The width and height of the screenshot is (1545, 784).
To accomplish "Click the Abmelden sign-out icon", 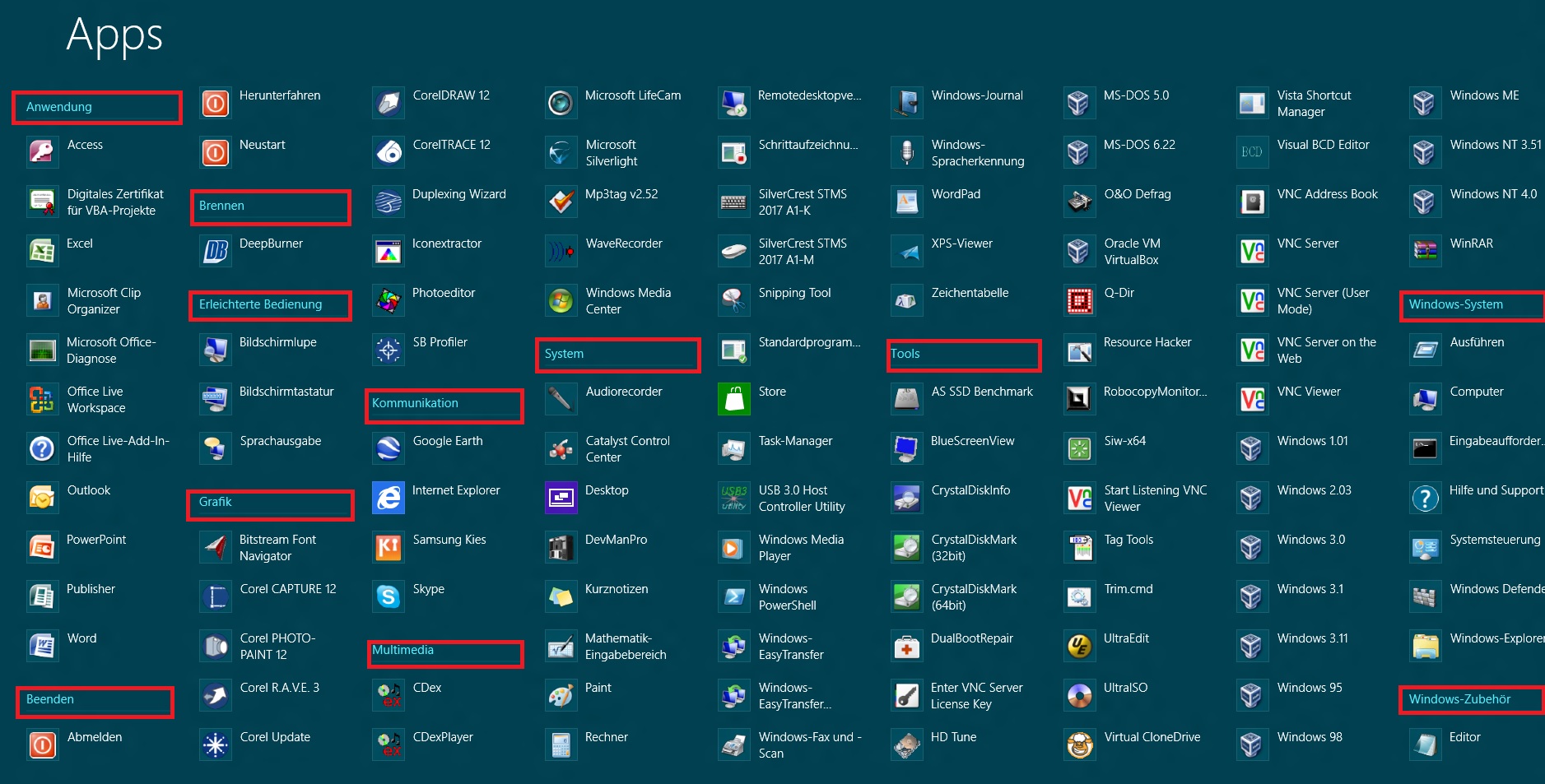I will click(x=42, y=745).
